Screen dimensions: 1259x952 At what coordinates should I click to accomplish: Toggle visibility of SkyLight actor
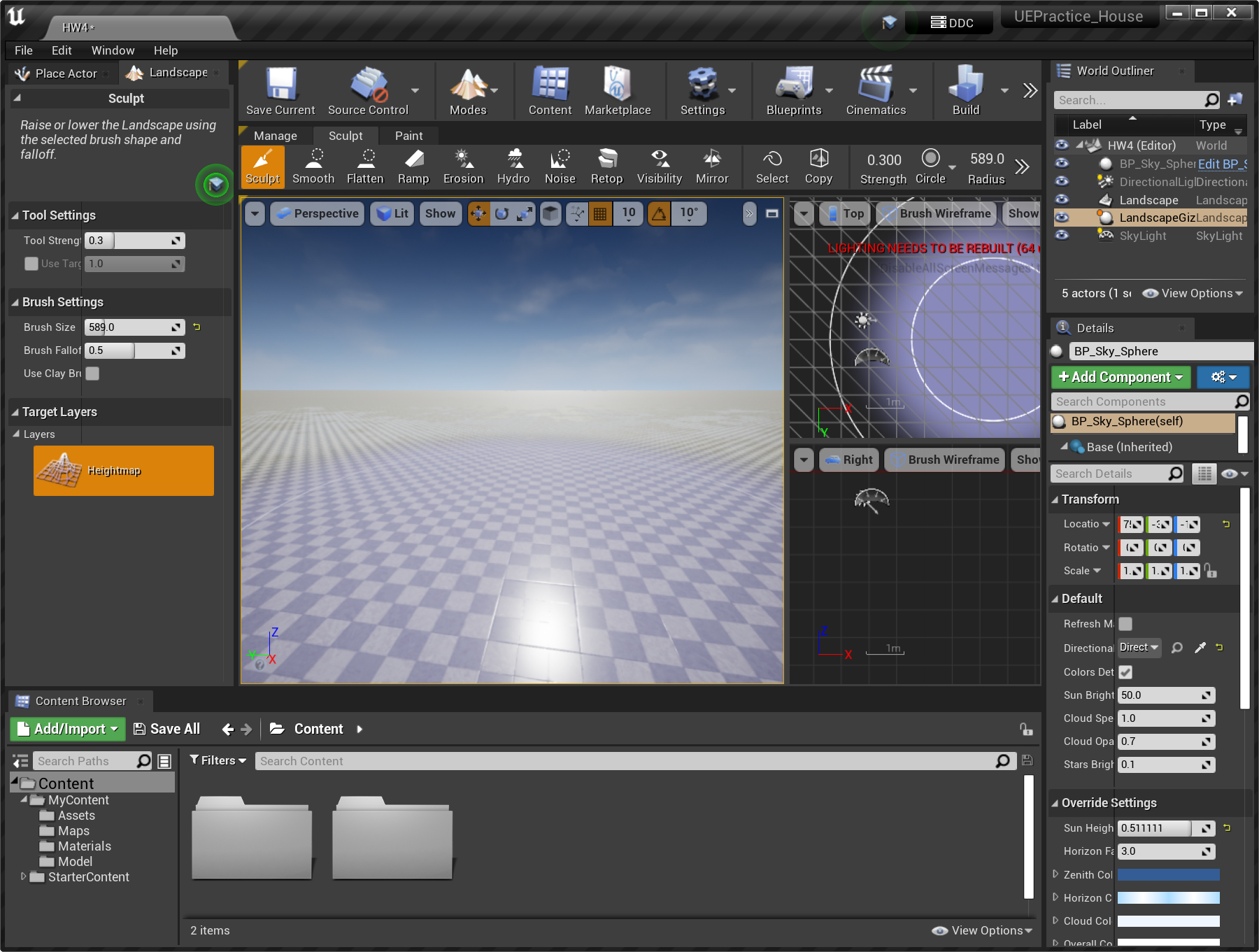pos(1062,236)
